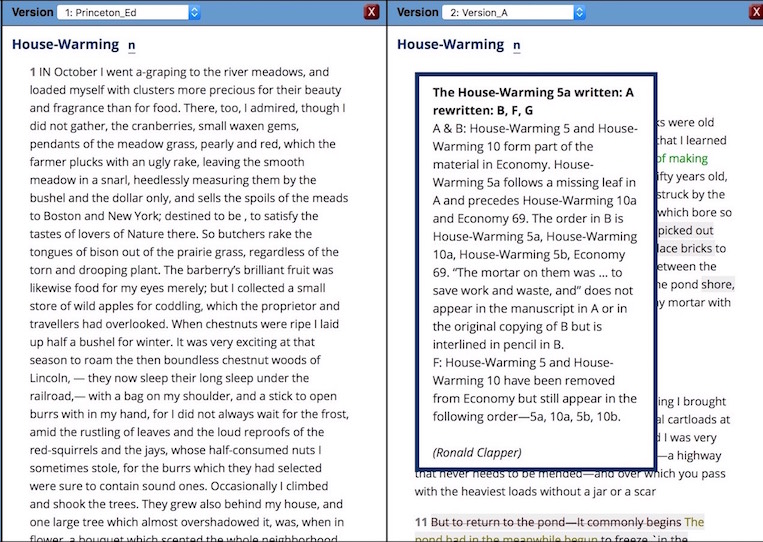
Task: Click the highlighted 'The' in paragraph 11
Action: [694, 522]
